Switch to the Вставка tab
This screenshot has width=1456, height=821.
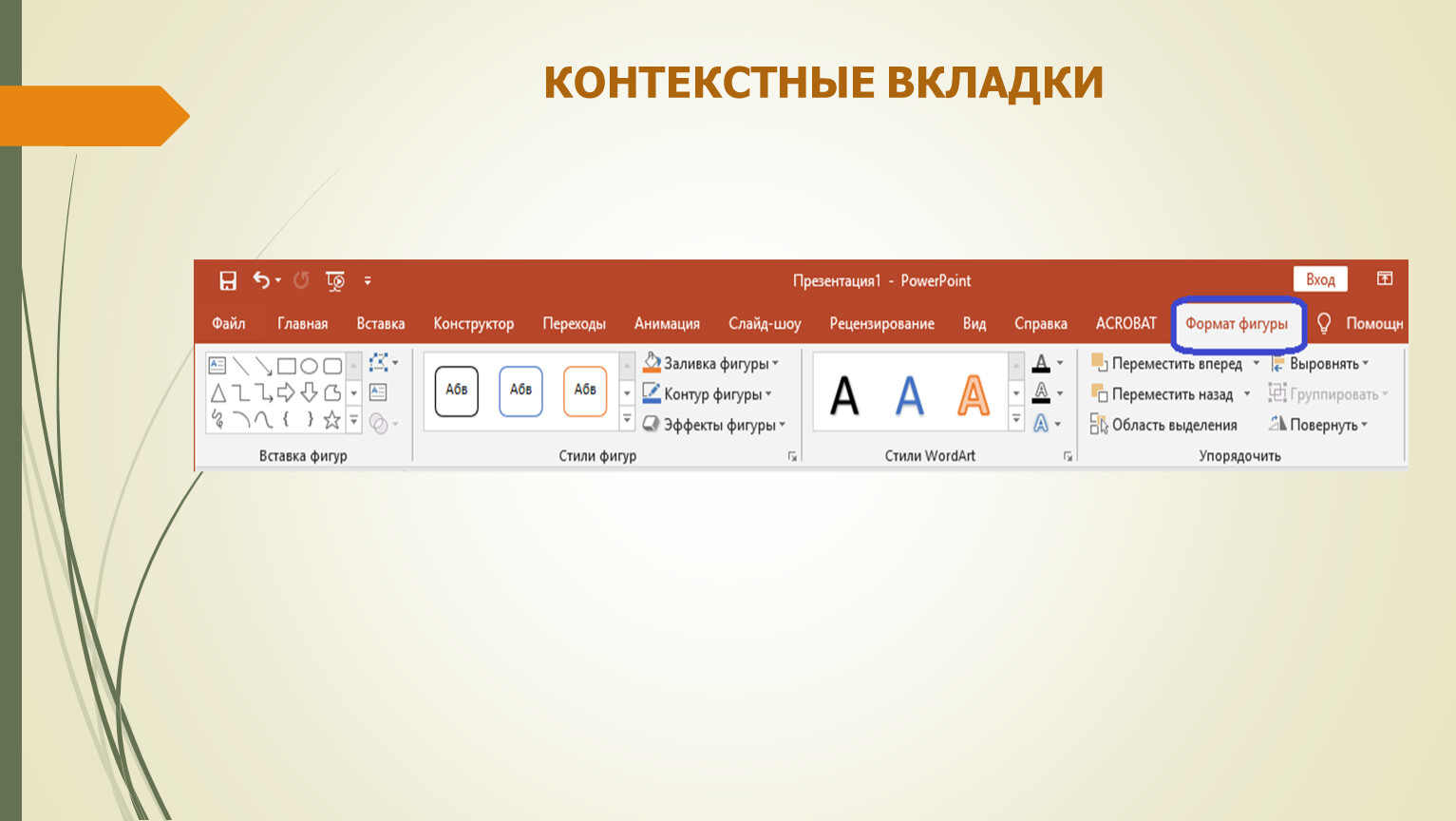[x=381, y=323]
